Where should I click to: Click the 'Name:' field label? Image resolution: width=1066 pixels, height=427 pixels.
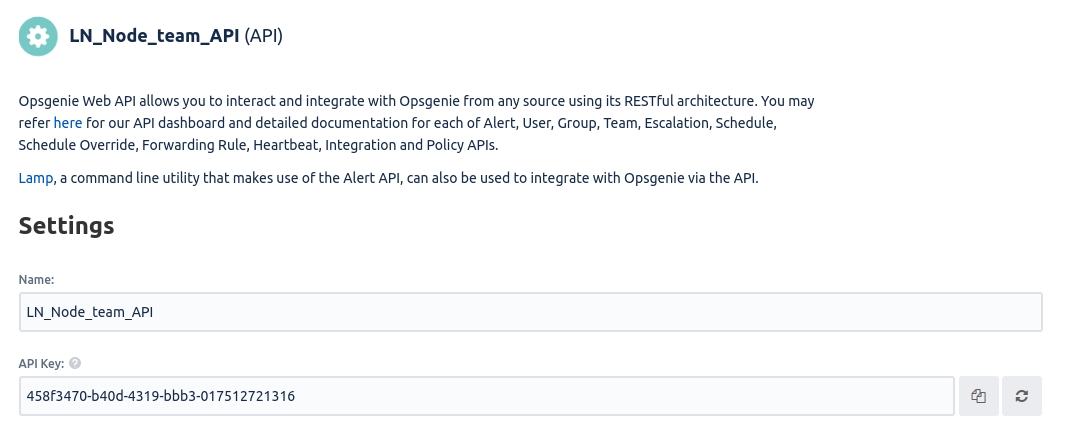(x=36, y=279)
